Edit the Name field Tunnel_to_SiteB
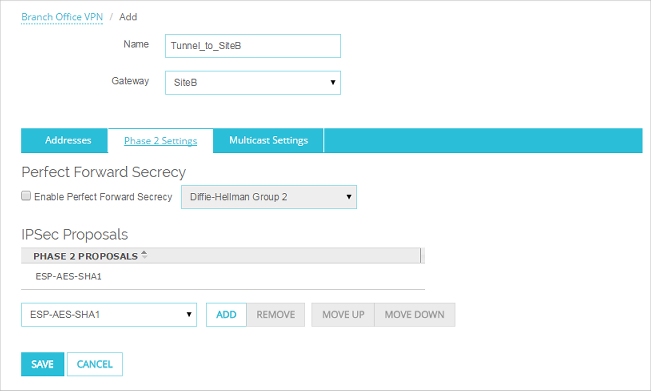 click(x=253, y=46)
